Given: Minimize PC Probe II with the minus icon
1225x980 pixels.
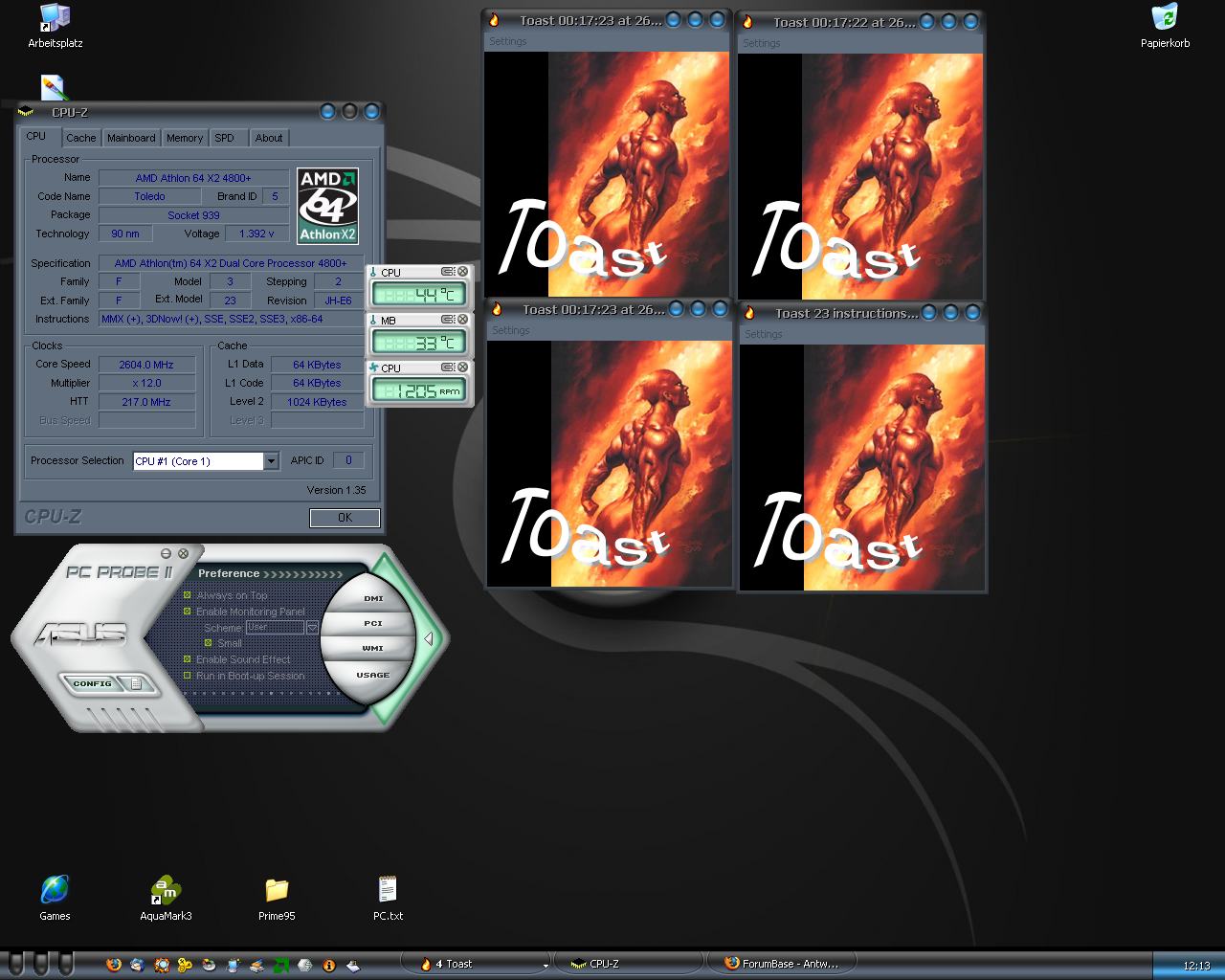Looking at the screenshot, I should 166,553.
